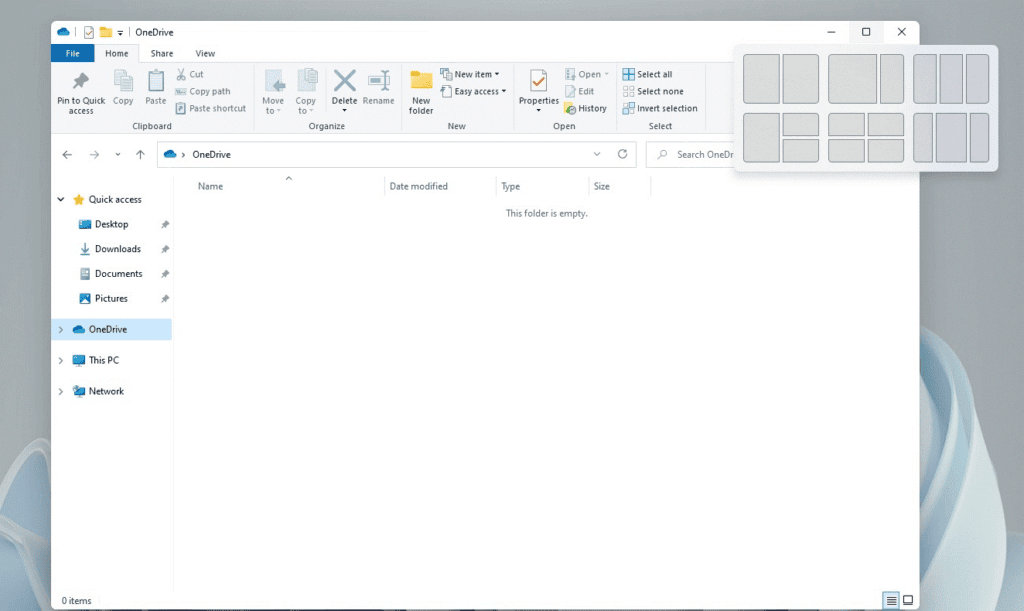
Task: Click Select all
Action: pos(647,74)
